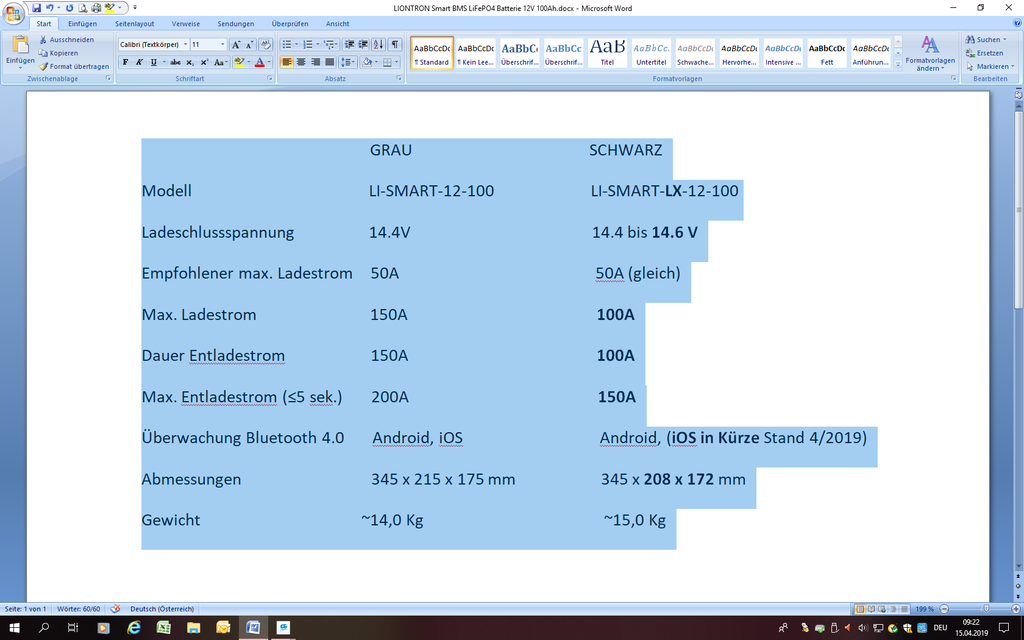Increase paragraph indent

[x=363, y=44]
